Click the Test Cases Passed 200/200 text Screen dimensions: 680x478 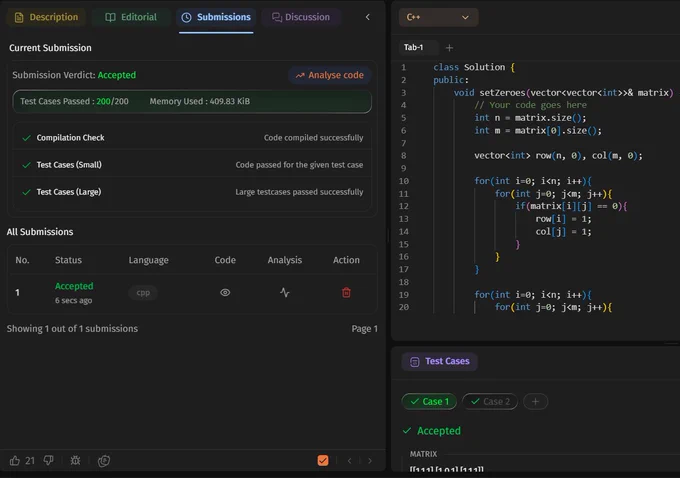pos(74,101)
